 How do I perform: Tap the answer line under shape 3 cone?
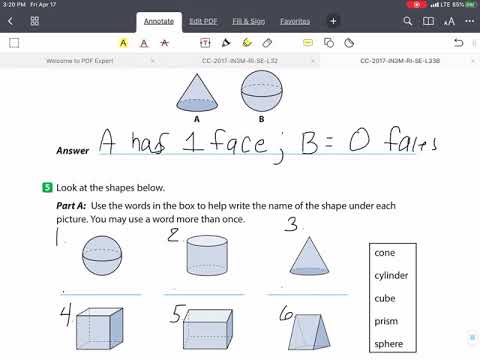pyautogui.click(x=307, y=294)
